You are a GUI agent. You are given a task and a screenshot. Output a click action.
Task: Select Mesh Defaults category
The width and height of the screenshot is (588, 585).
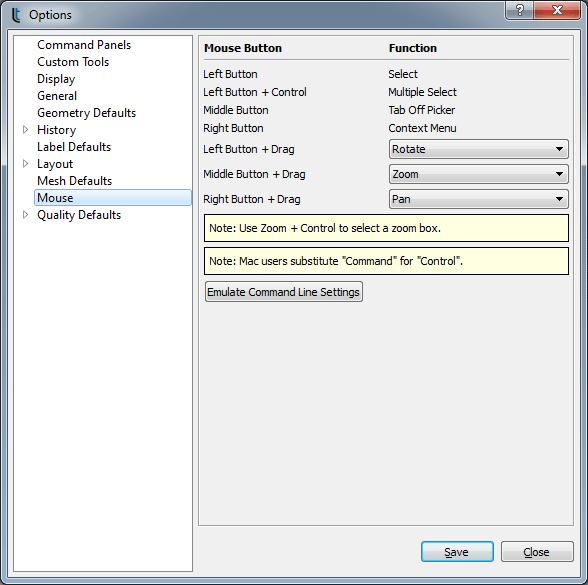click(75, 181)
